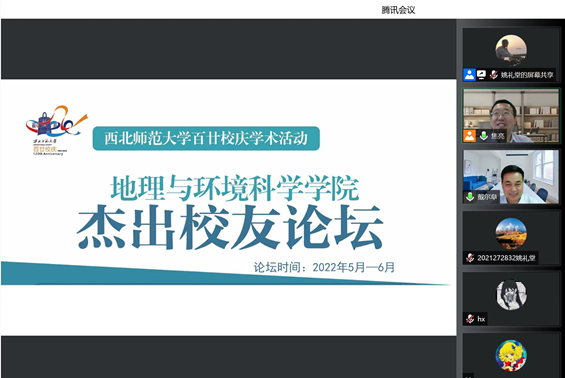This screenshot has width=565, height=378.
Task: Select the sunset avatar of the screen-sharing participant
Action: coord(511,50)
